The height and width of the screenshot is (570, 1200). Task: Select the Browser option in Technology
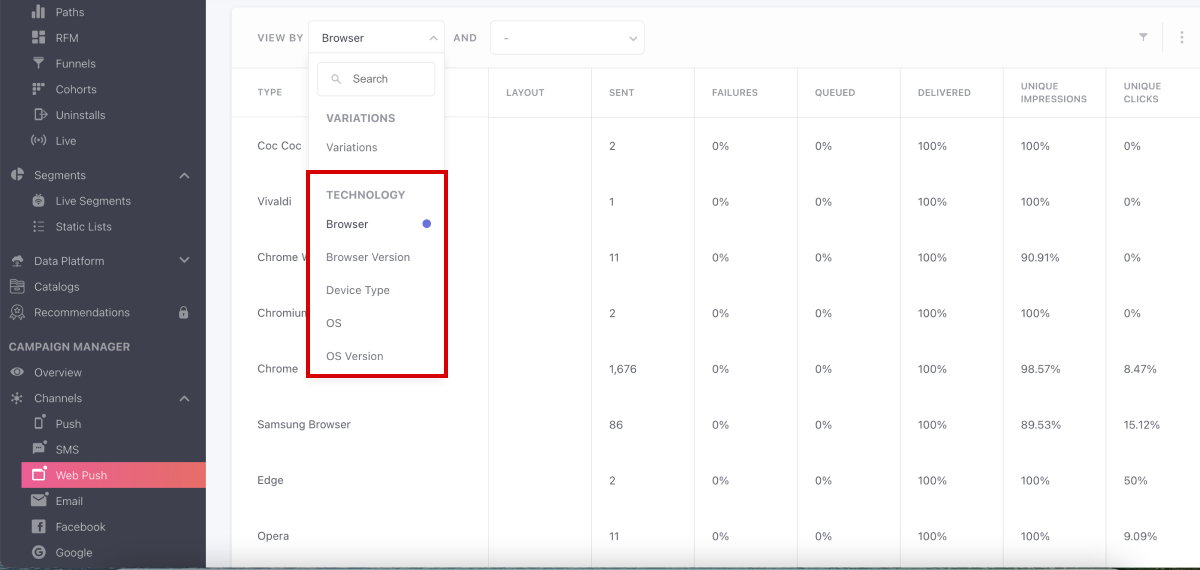click(x=347, y=224)
